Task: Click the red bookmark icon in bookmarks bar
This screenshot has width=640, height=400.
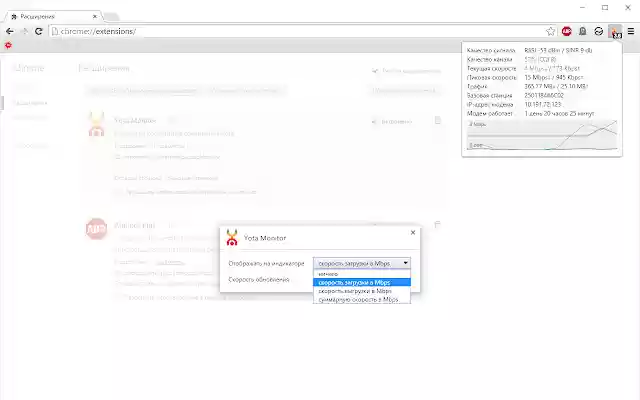Action: 8,45
